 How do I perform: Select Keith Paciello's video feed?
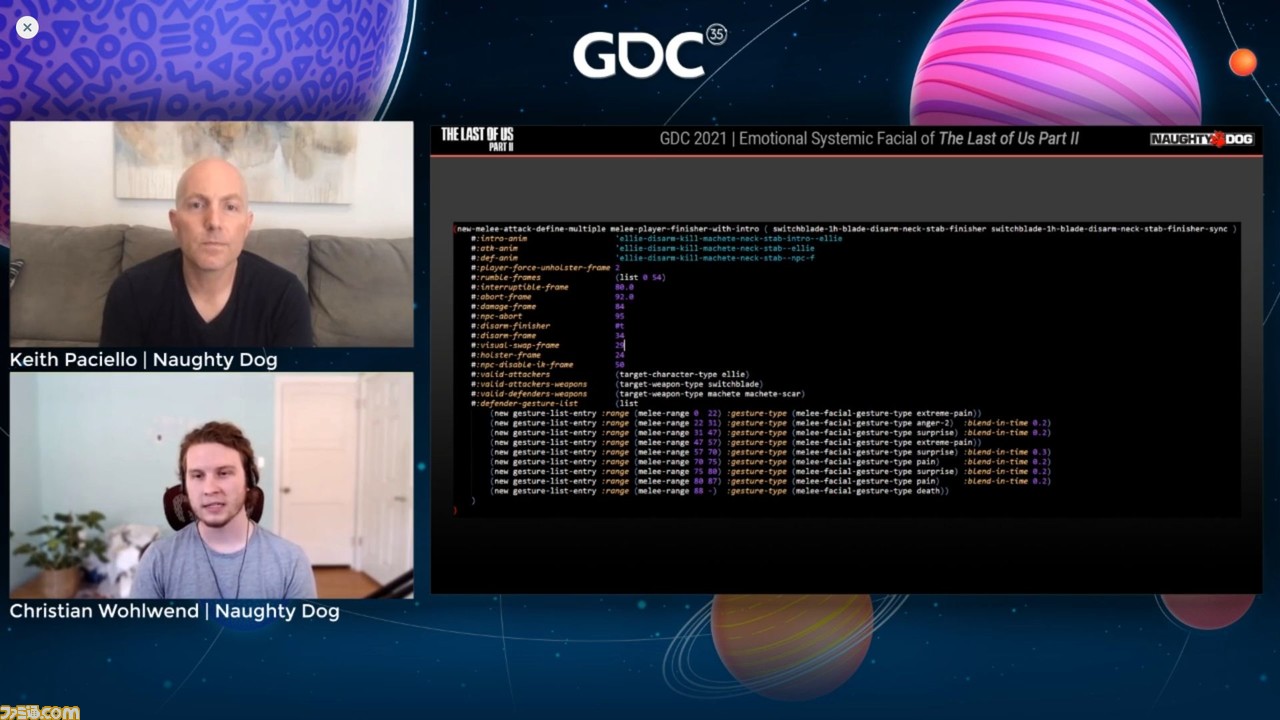tap(211, 234)
